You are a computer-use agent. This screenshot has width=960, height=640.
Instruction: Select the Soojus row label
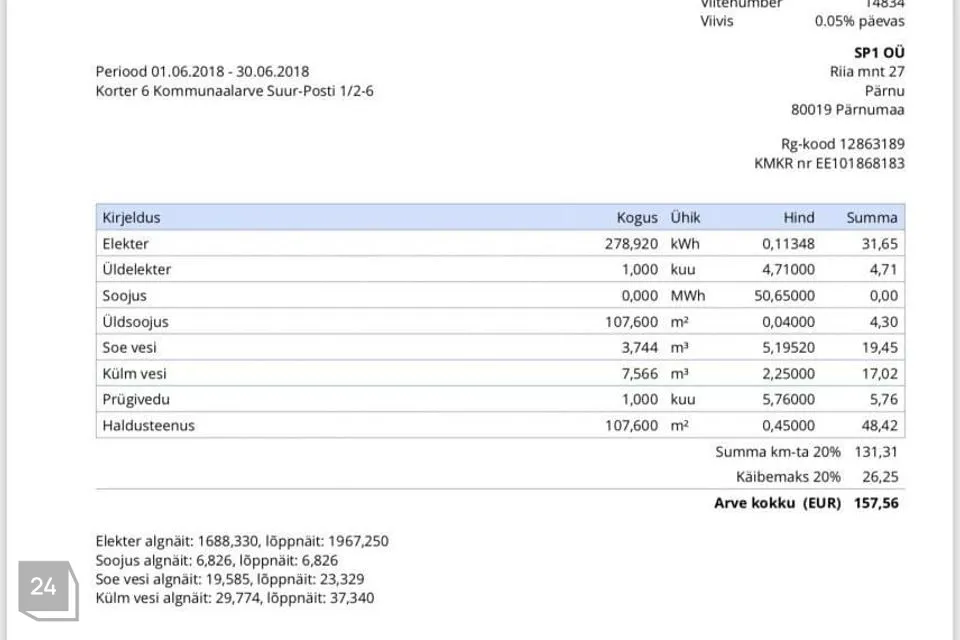point(124,295)
